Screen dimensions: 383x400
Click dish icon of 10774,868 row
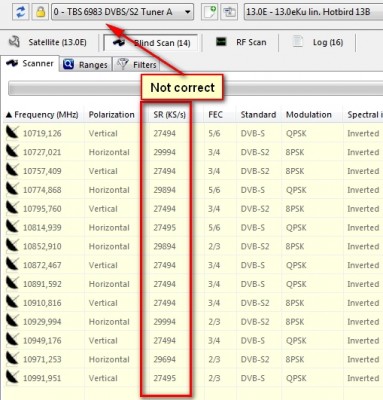point(12,189)
